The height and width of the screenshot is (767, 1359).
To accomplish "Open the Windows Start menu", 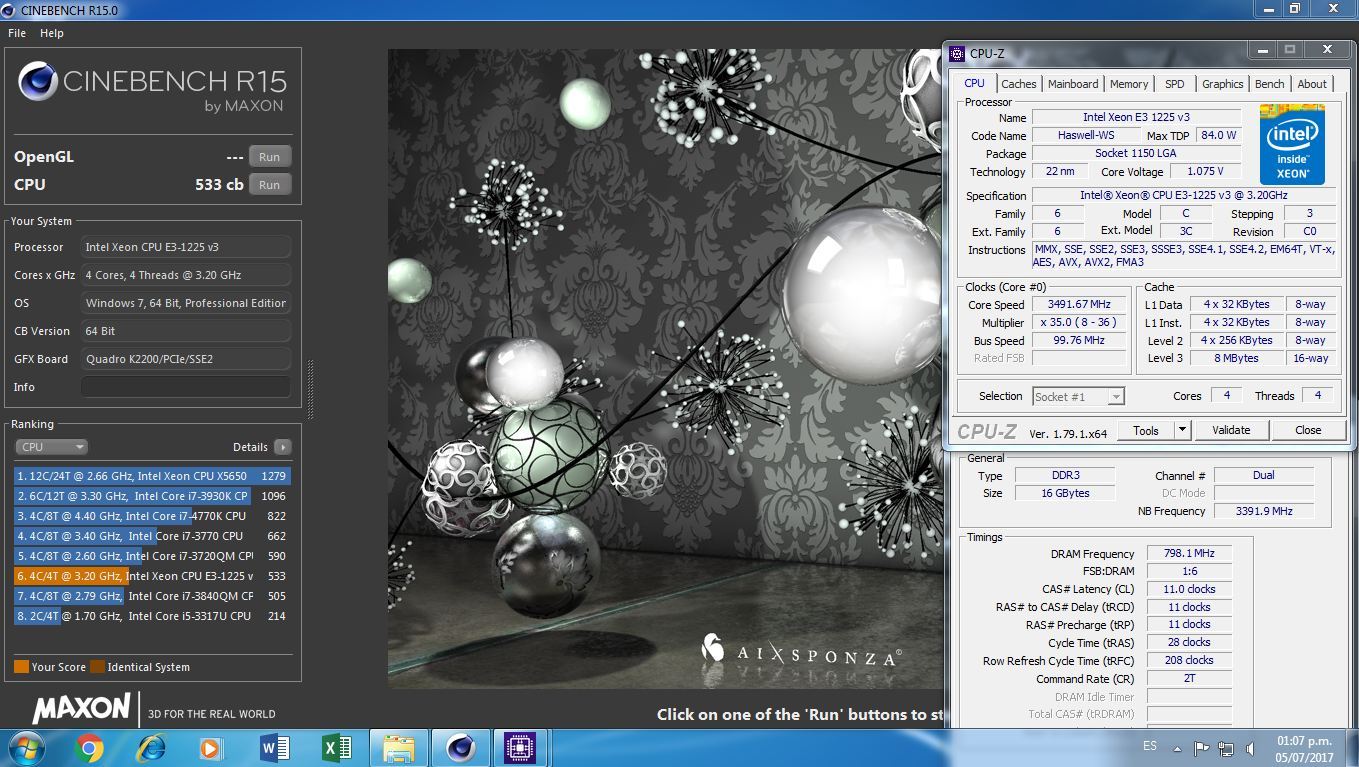I will tap(25, 748).
